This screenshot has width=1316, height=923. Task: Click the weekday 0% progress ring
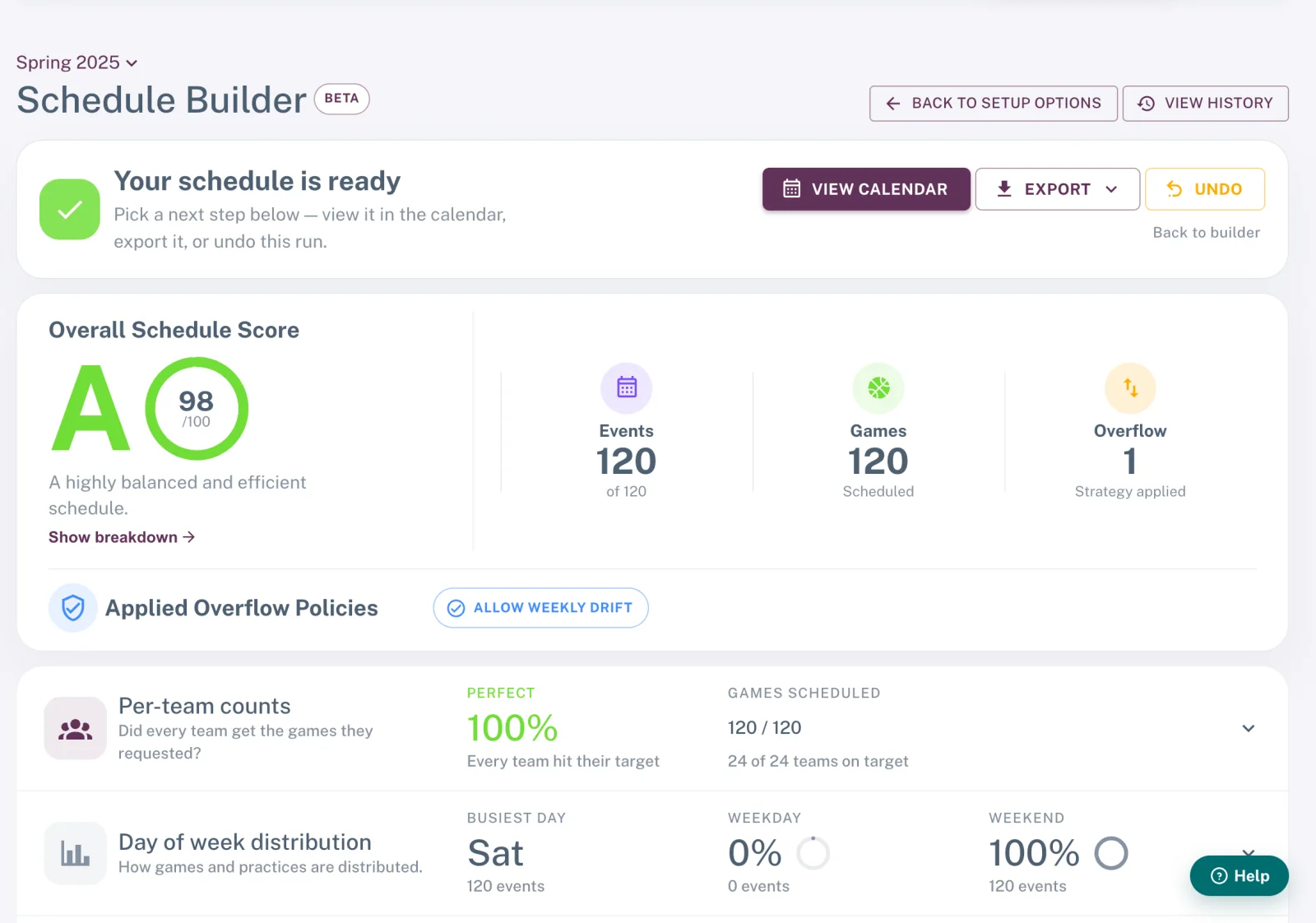click(x=813, y=853)
